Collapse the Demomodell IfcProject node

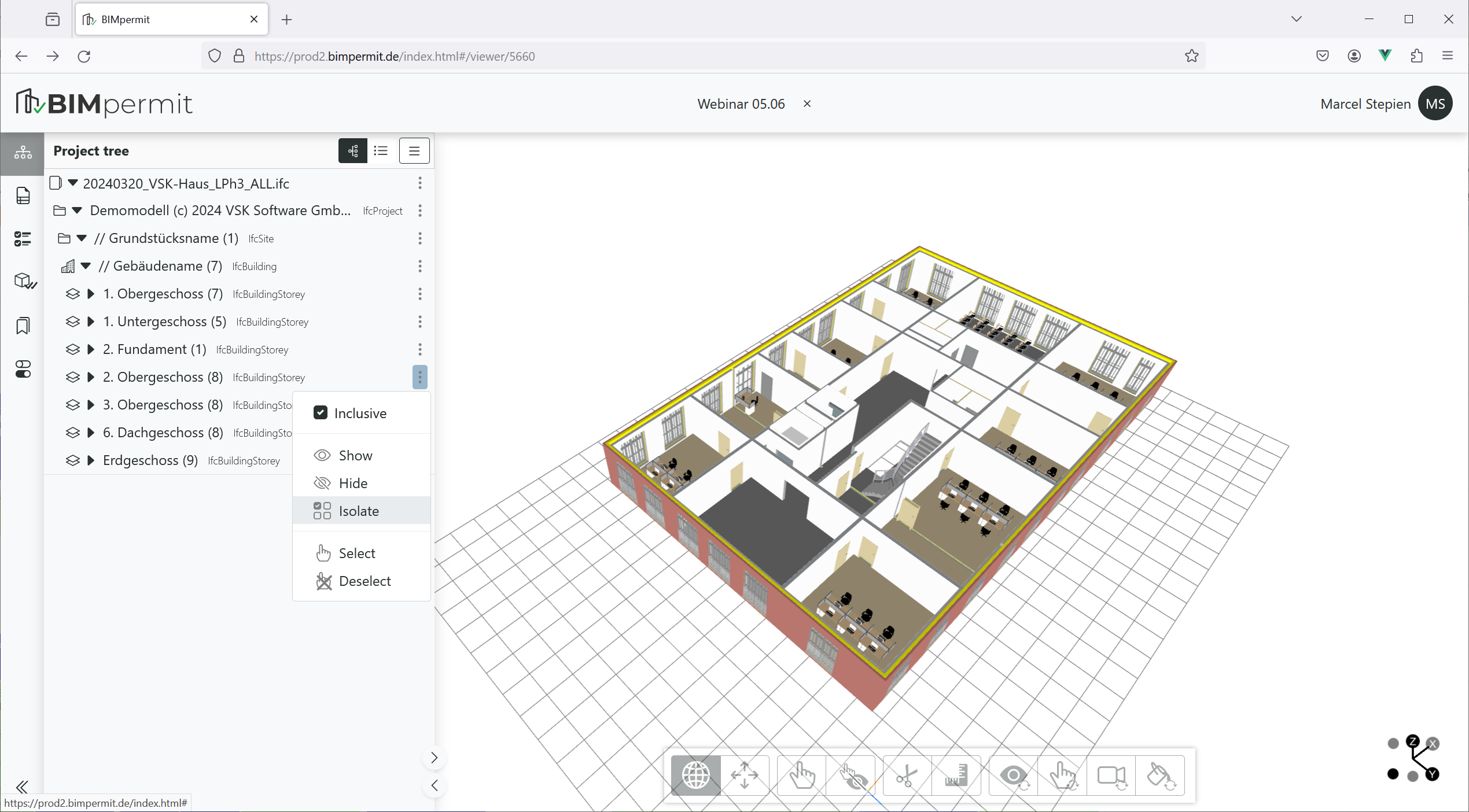(77, 211)
